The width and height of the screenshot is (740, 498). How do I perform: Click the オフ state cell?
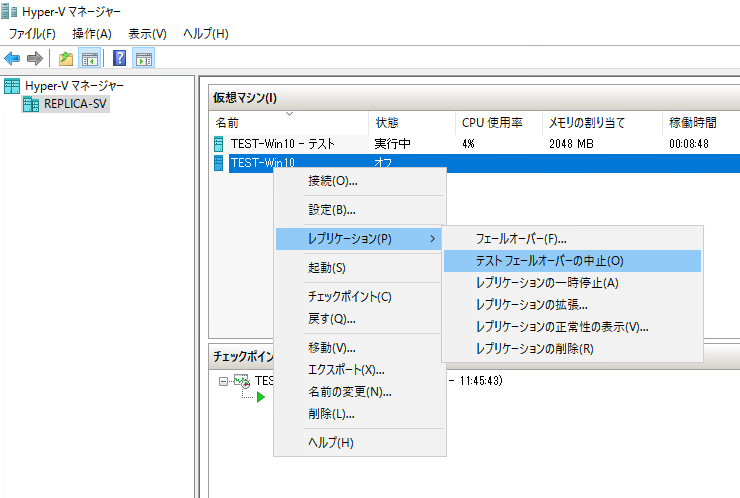click(x=383, y=163)
